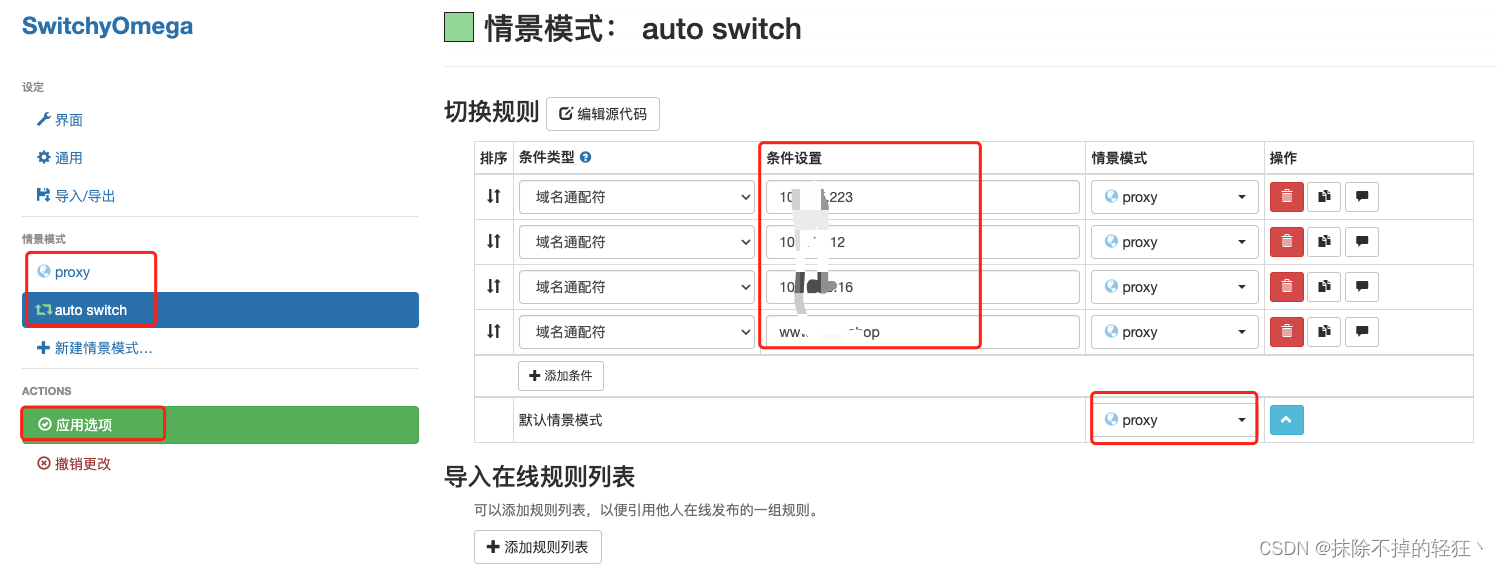Open profile dropdown for the 12 rule
1498x567 pixels.
1175,242
